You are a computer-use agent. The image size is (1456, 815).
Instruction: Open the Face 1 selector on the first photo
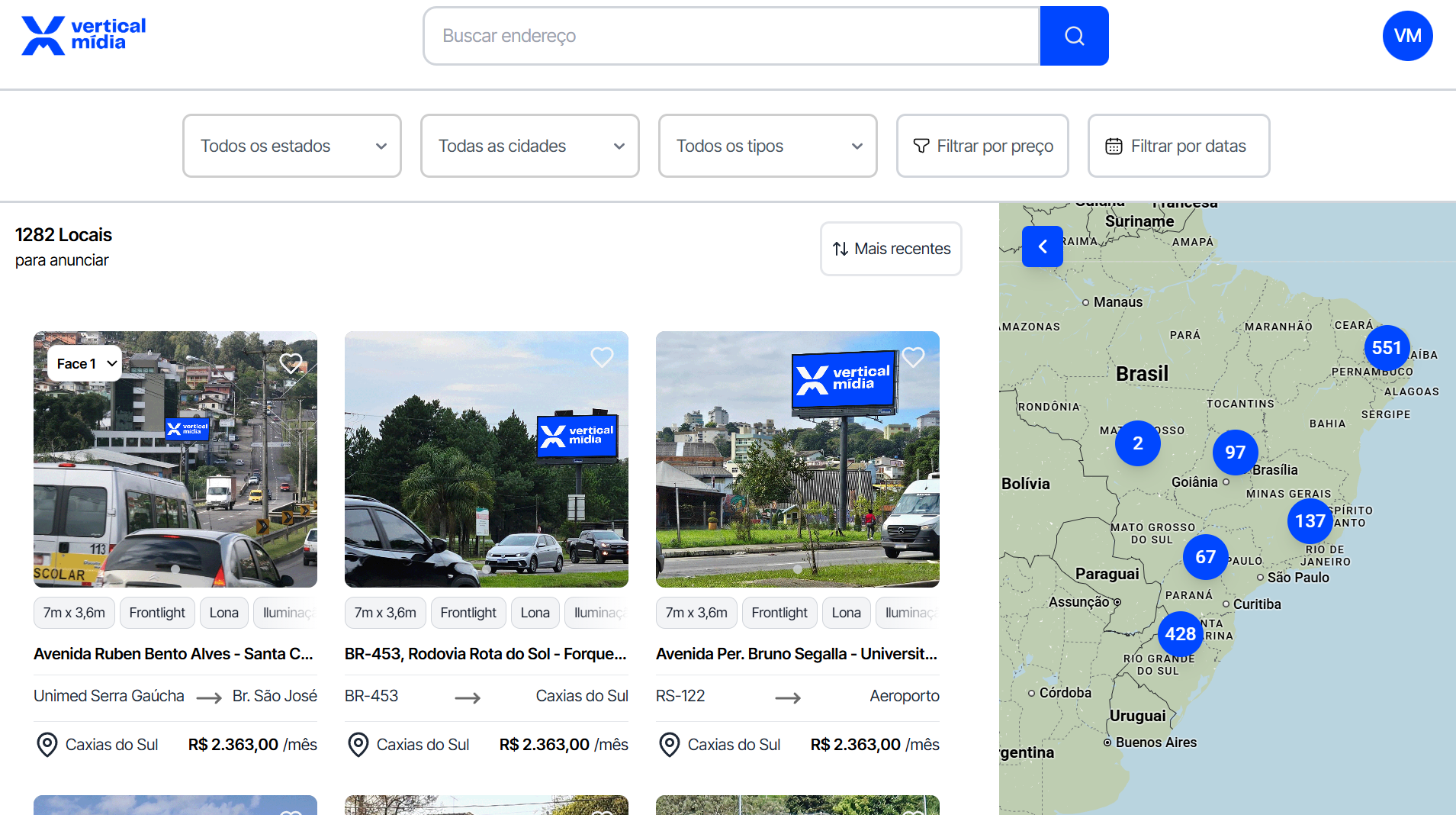click(x=85, y=363)
